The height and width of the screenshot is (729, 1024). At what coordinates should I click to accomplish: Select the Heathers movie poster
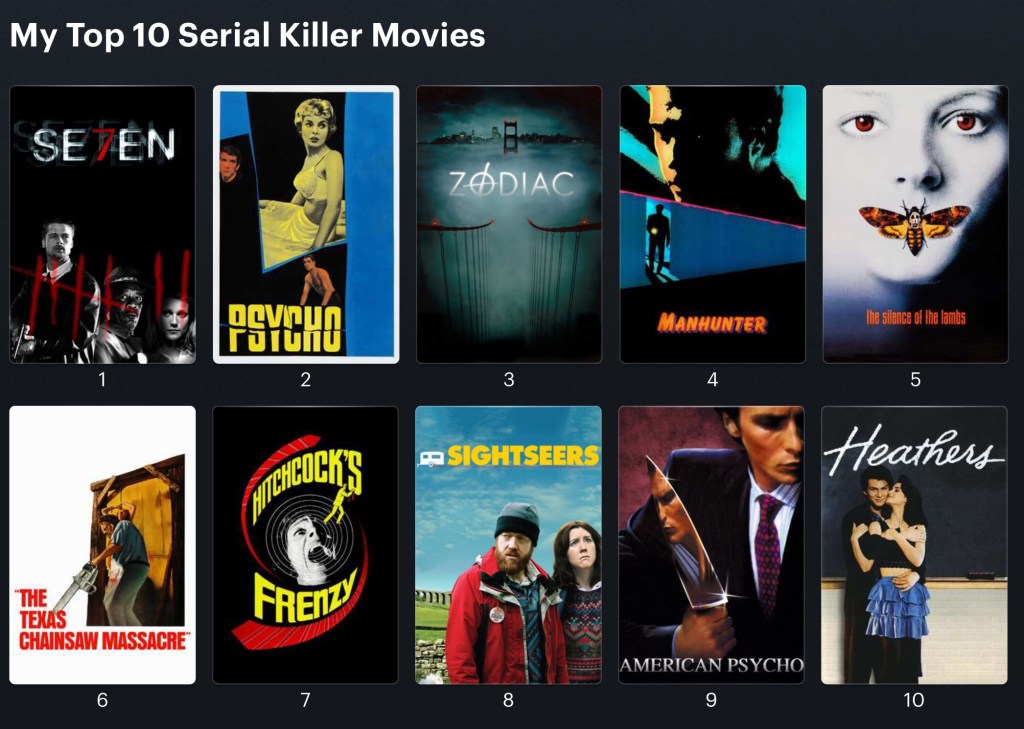pyautogui.click(x=914, y=545)
